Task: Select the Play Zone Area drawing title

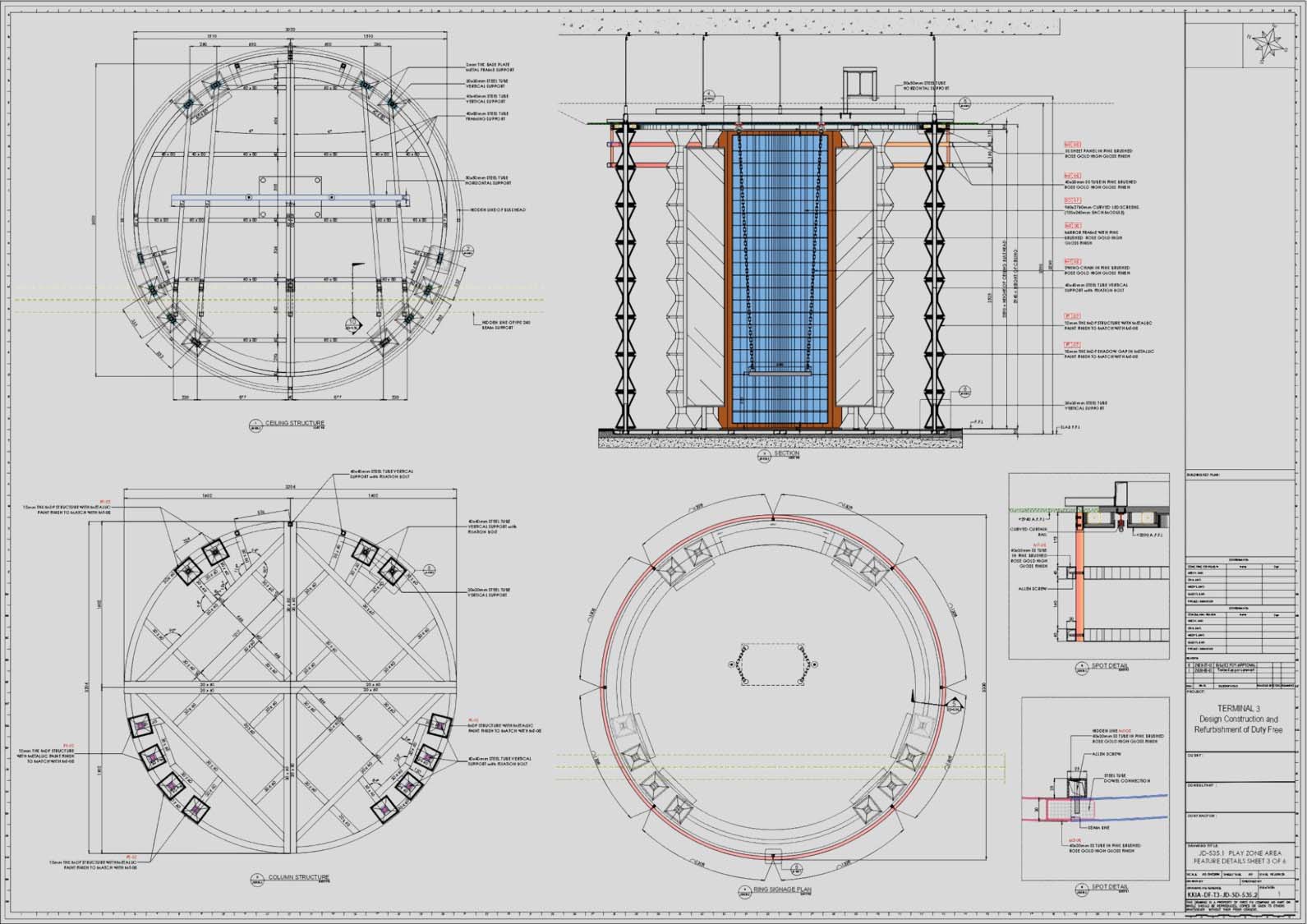Action: [x=1239, y=856]
